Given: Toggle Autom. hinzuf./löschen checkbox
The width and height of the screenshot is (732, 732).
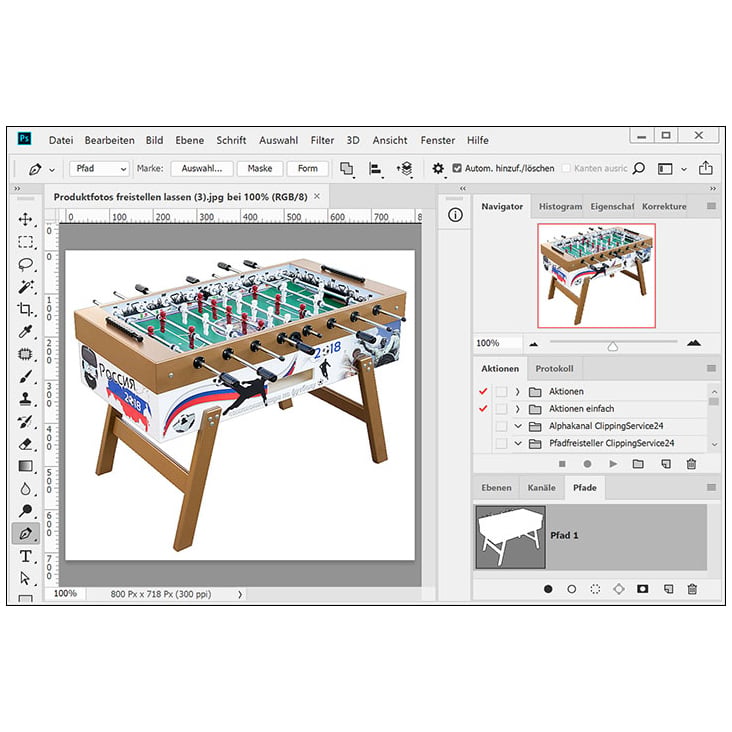Looking at the screenshot, I should (457, 168).
